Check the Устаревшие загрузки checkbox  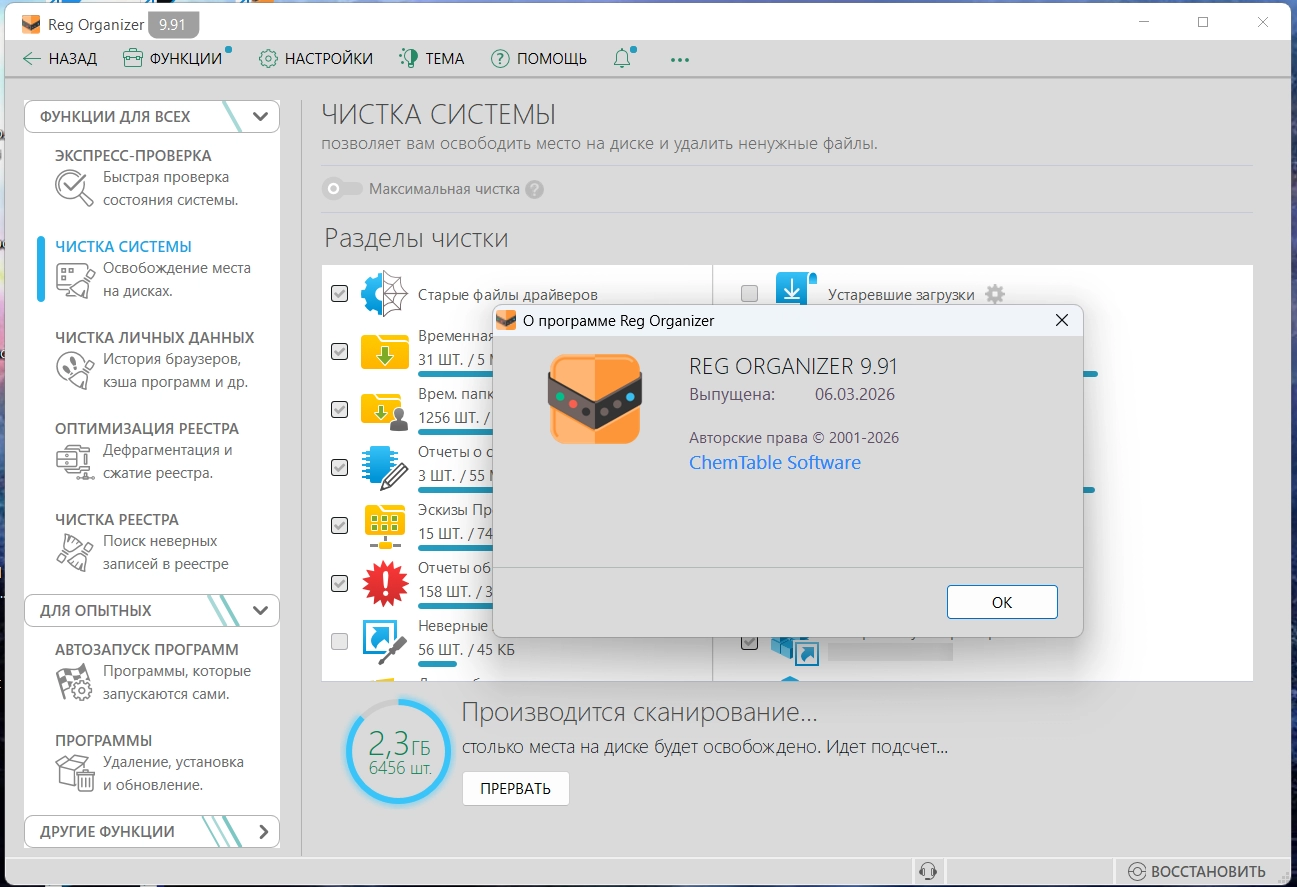point(749,294)
